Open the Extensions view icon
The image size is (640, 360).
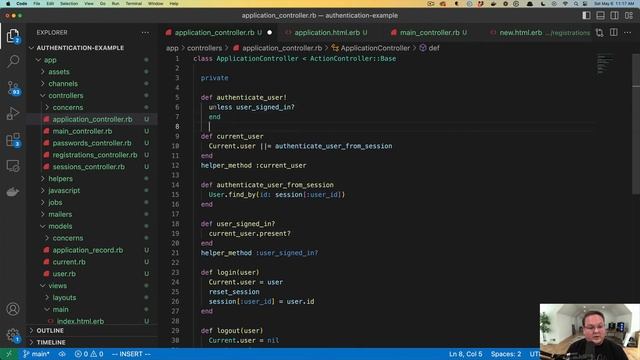pos(13,140)
